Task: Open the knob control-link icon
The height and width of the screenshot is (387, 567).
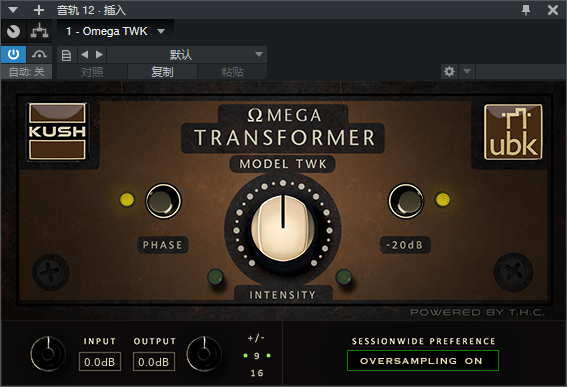Action: [x=13, y=31]
